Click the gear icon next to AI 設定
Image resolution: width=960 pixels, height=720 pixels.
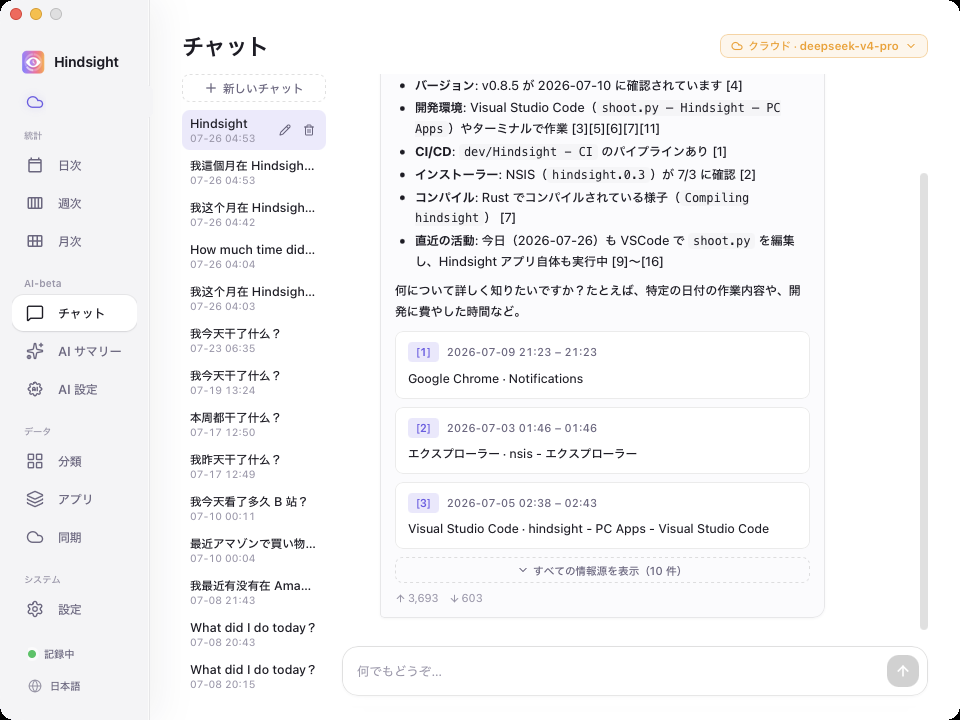point(35,389)
